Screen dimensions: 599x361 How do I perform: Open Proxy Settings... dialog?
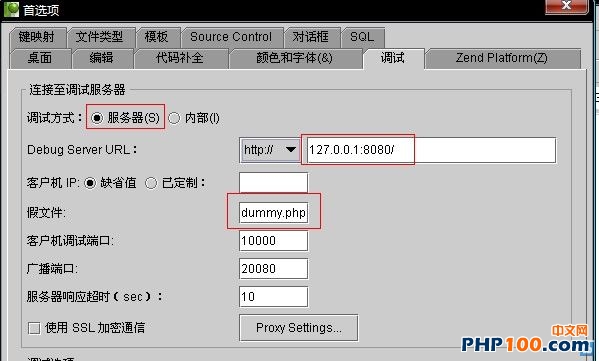(299, 328)
